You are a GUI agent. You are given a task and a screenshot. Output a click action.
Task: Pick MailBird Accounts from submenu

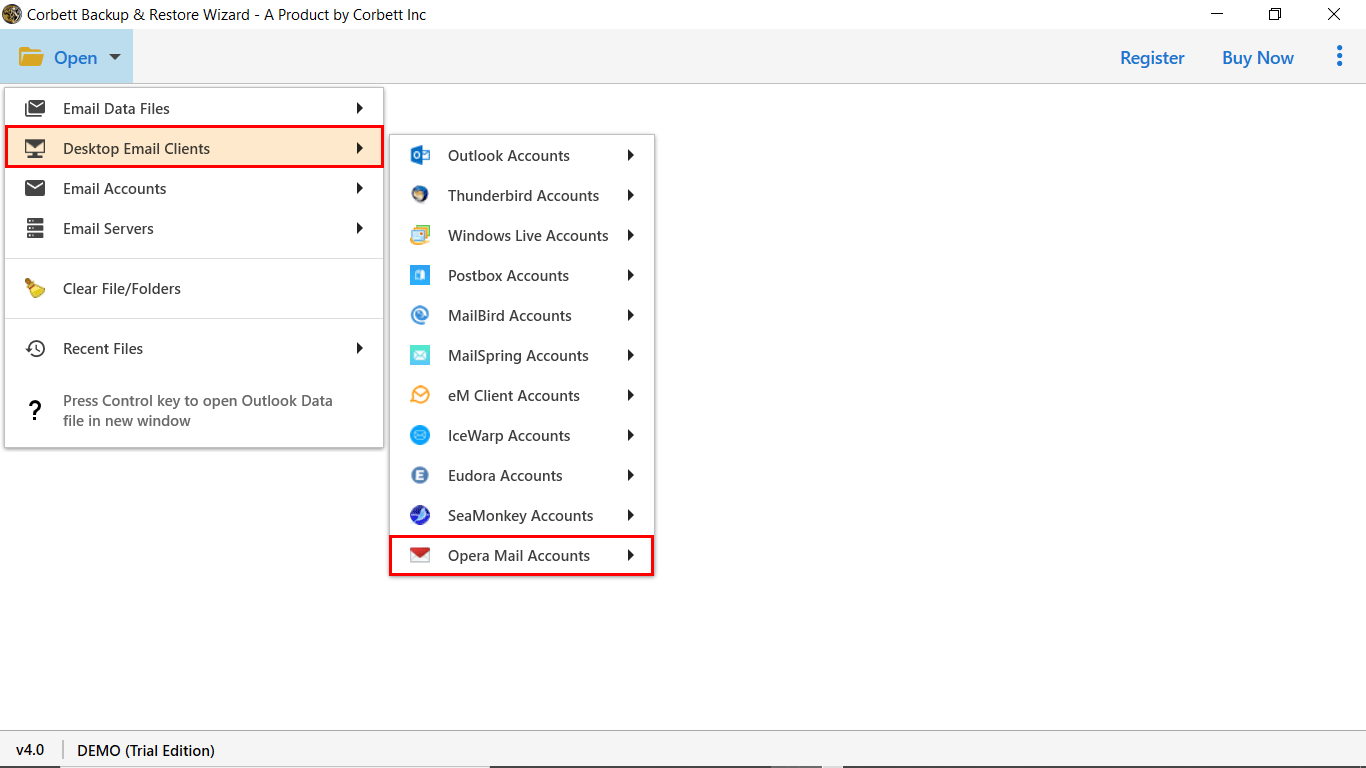[x=521, y=315]
